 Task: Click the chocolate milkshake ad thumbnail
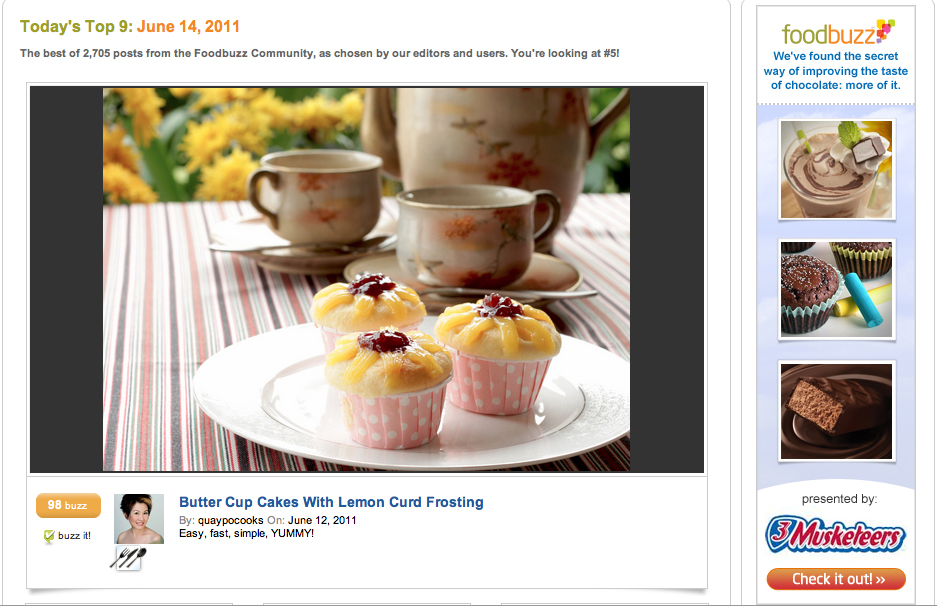[x=836, y=170]
